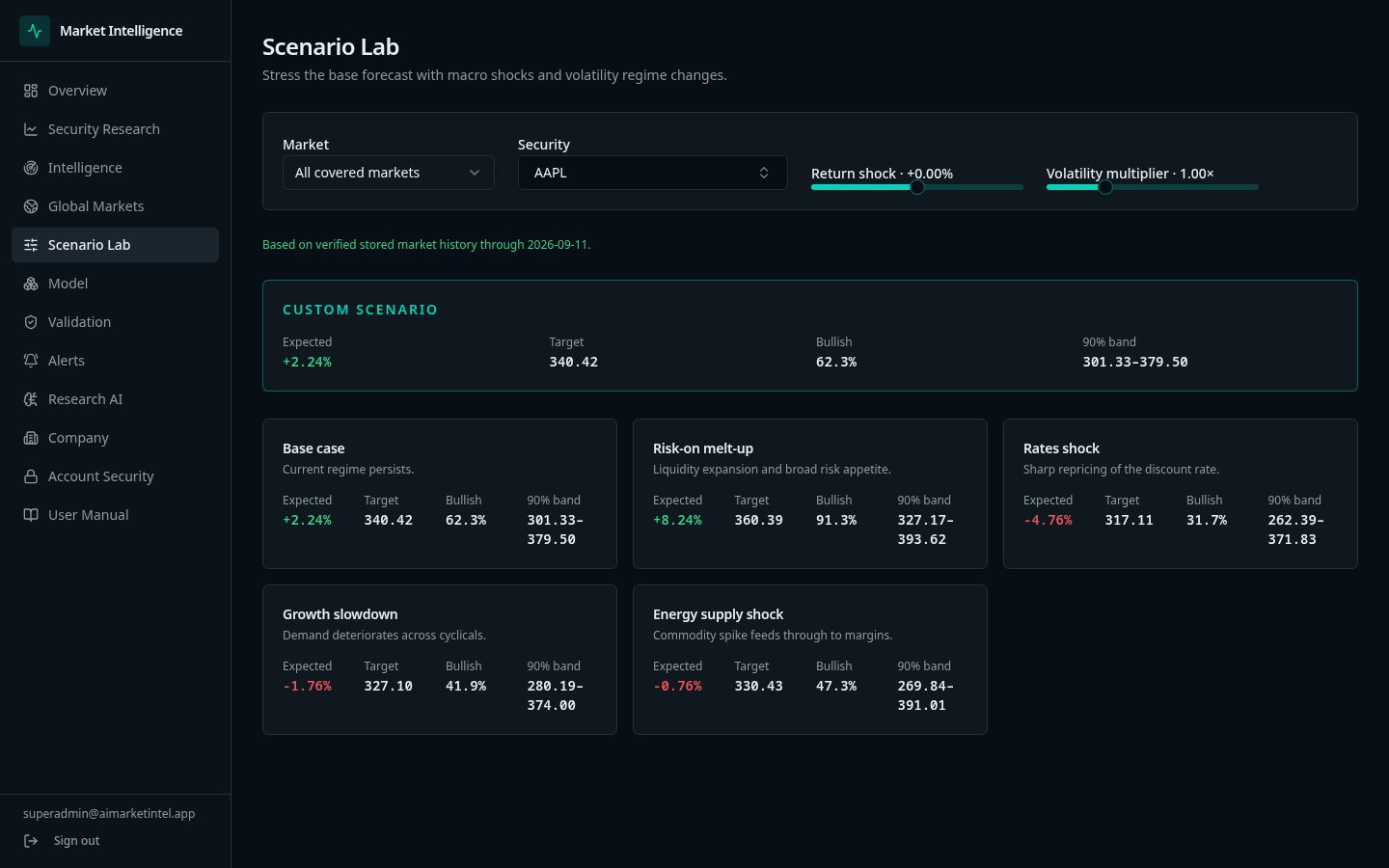The height and width of the screenshot is (868, 1389).
Task: Open the Validation page
Action: pos(116,322)
